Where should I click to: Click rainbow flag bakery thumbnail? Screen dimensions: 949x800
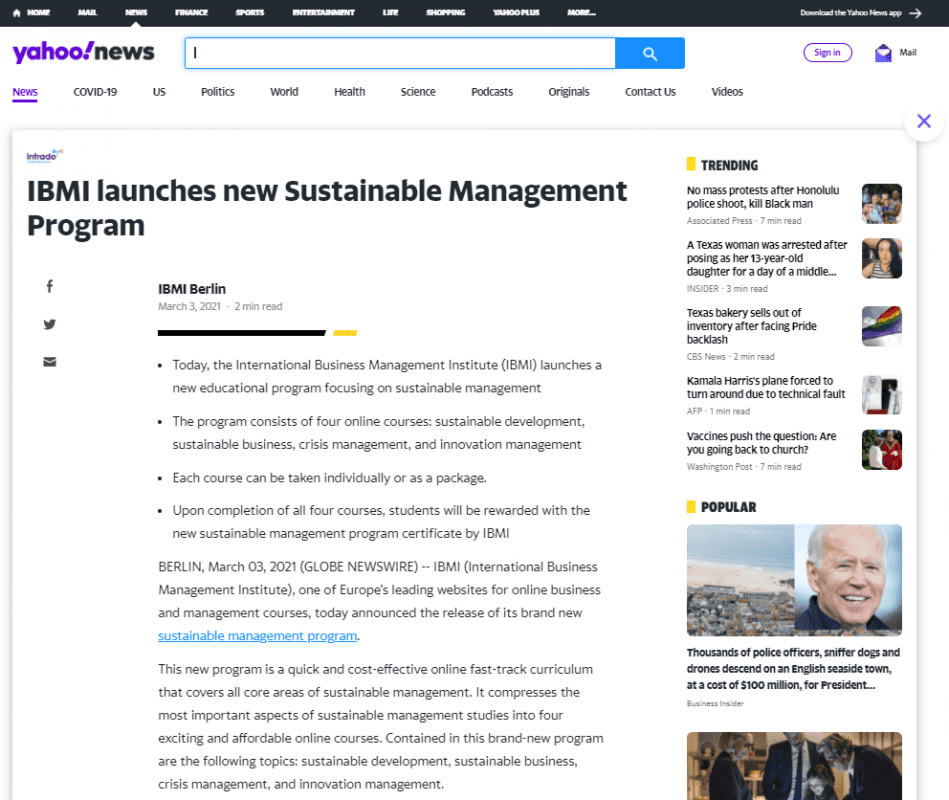882,326
